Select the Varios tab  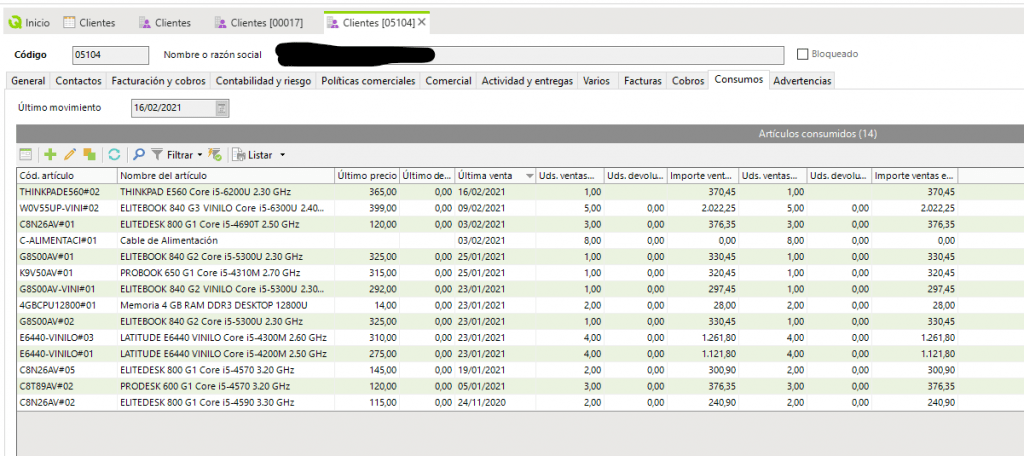pos(596,80)
